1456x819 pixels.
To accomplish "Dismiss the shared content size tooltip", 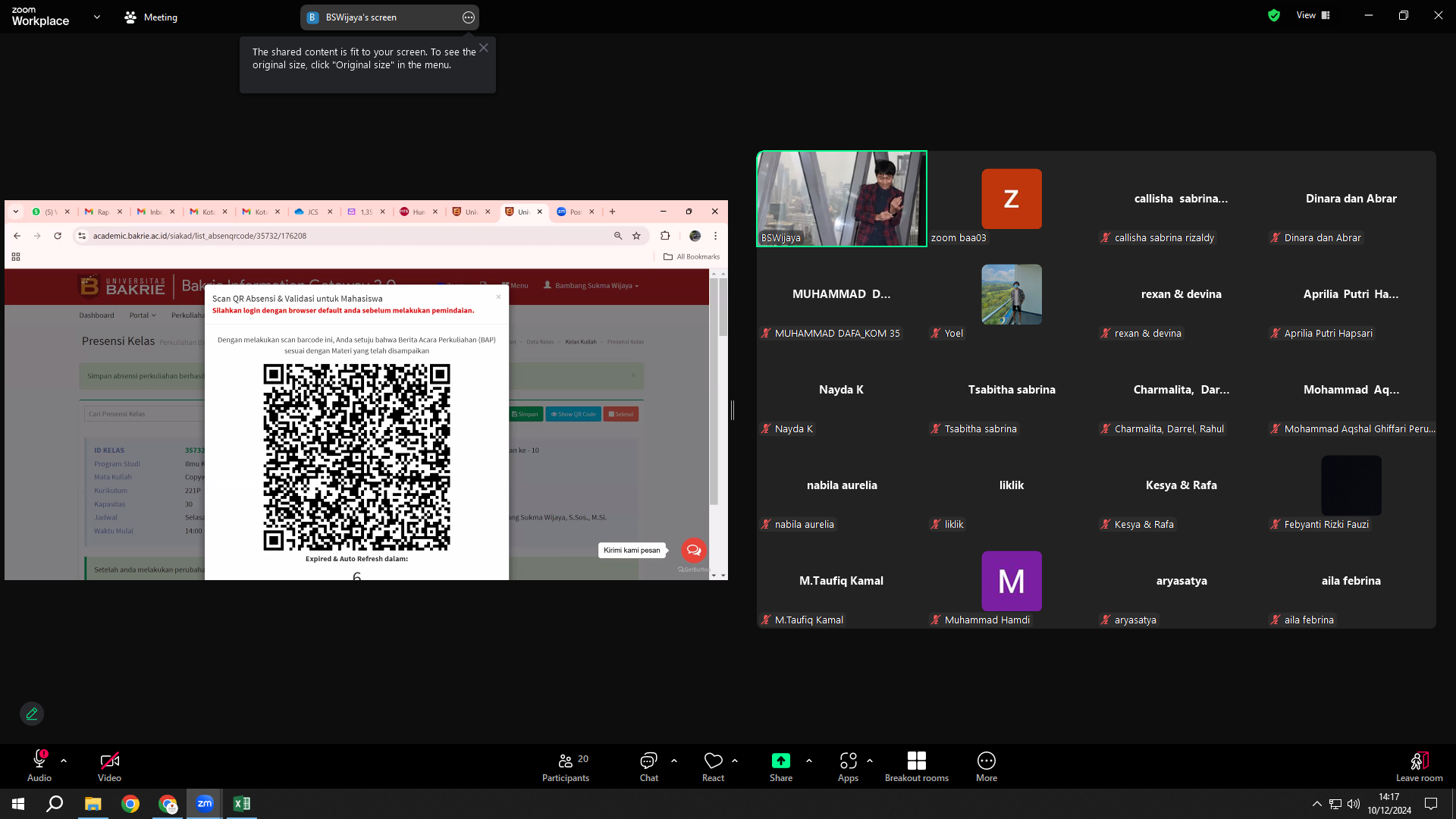I will [484, 48].
